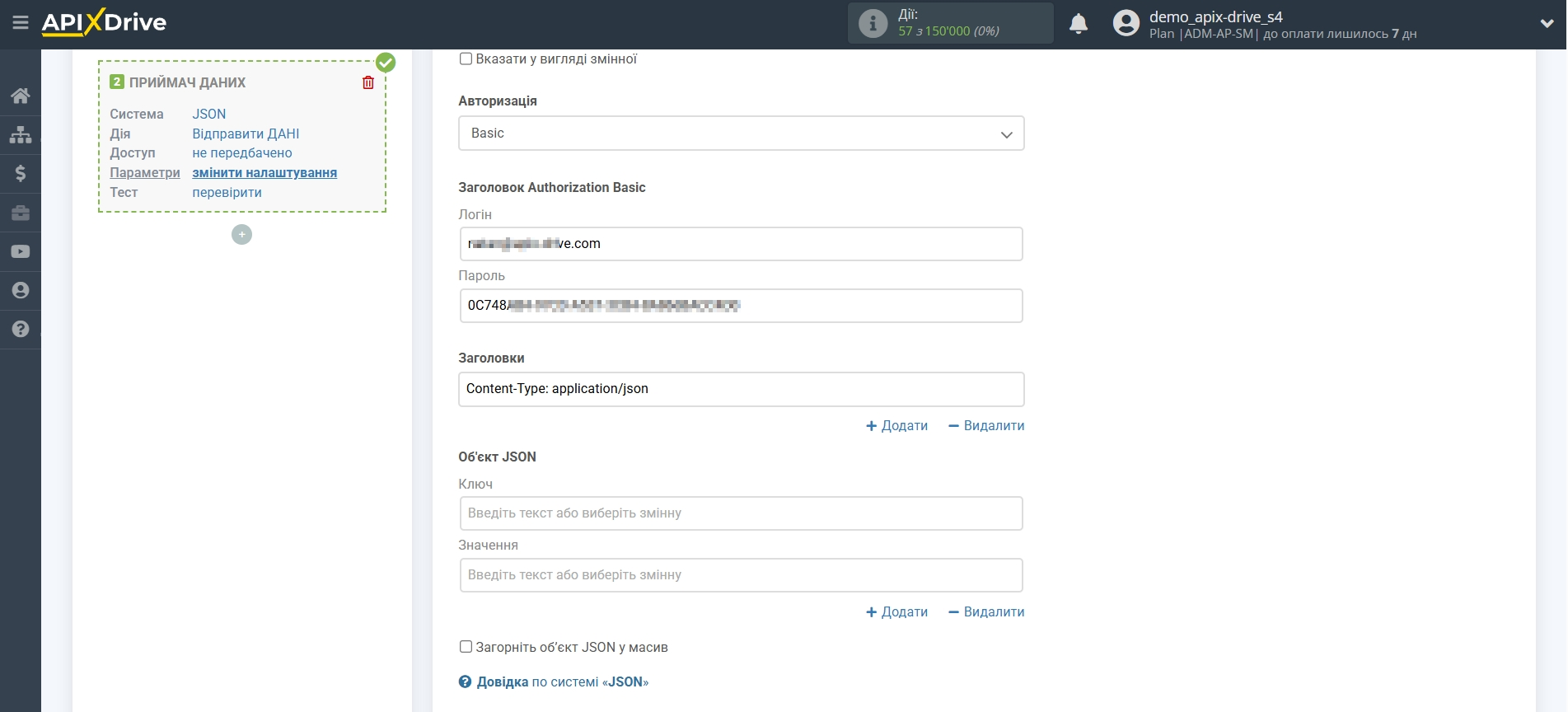Click the demo_apix-drive_s4 username

[1215, 16]
